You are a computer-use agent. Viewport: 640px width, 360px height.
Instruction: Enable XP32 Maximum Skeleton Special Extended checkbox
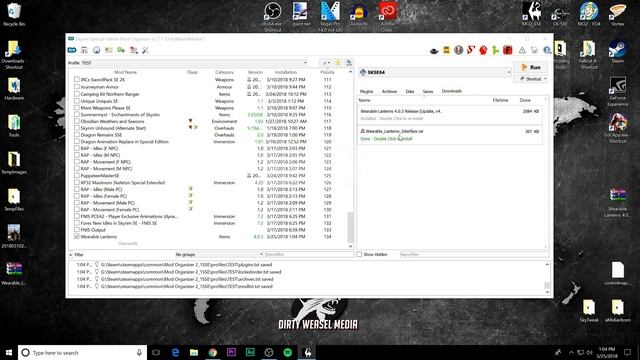pos(77,182)
